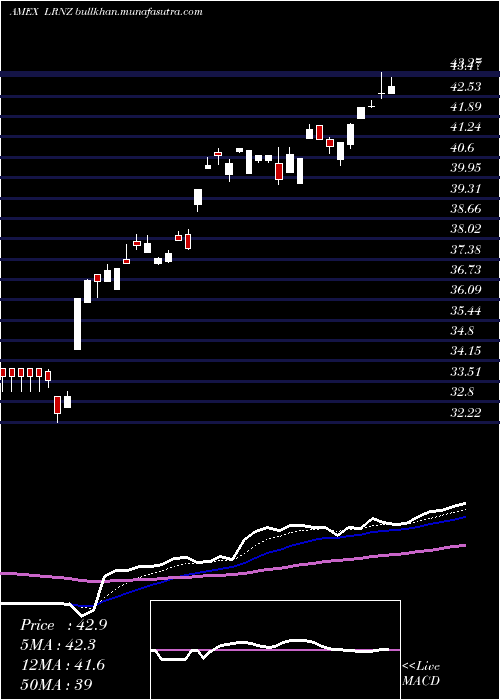Select the 34.8 price axis label
Viewport: 500px width, 700px height.
pos(462,331)
